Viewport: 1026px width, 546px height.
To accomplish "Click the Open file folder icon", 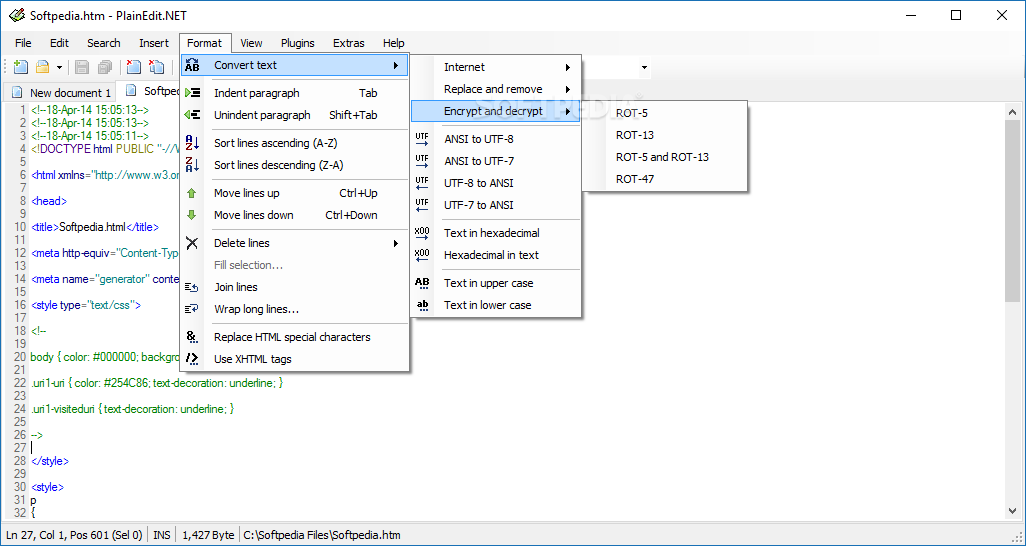I will coord(43,67).
